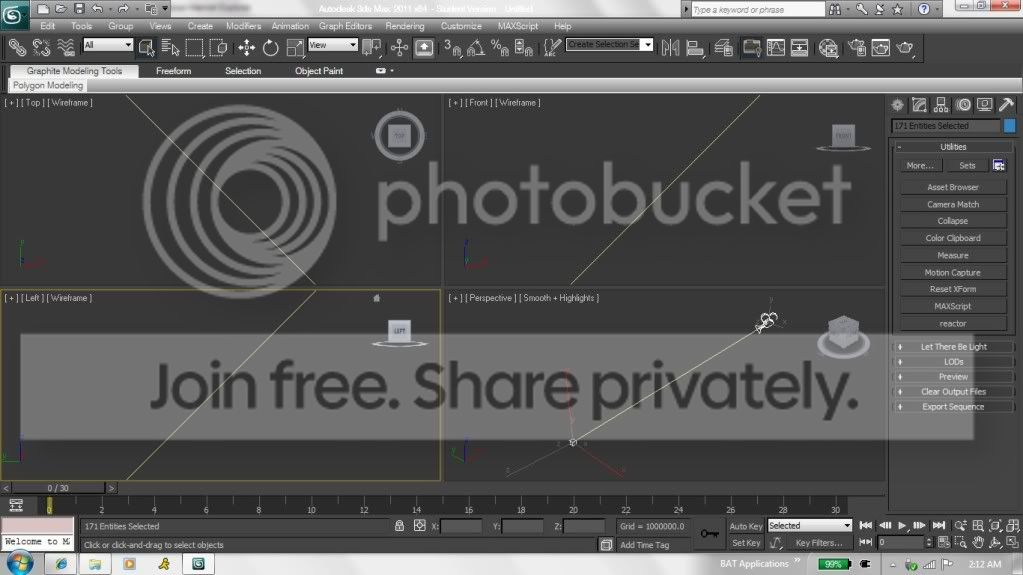1023x575 pixels.
Task: Expand the LODs rollout
Action: click(x=953, y=362)
